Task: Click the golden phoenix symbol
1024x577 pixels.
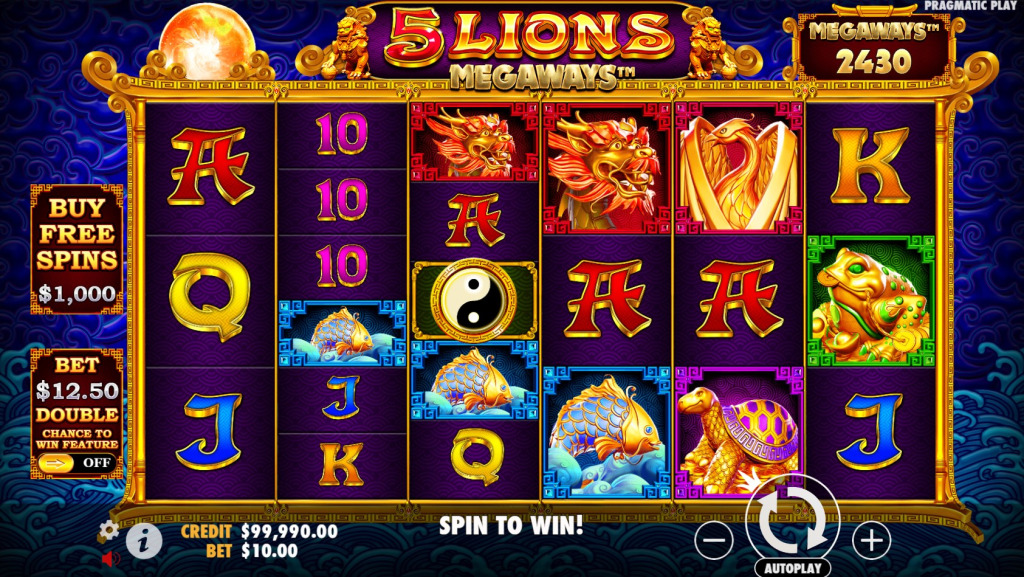Action: click(x=739, y=168)
